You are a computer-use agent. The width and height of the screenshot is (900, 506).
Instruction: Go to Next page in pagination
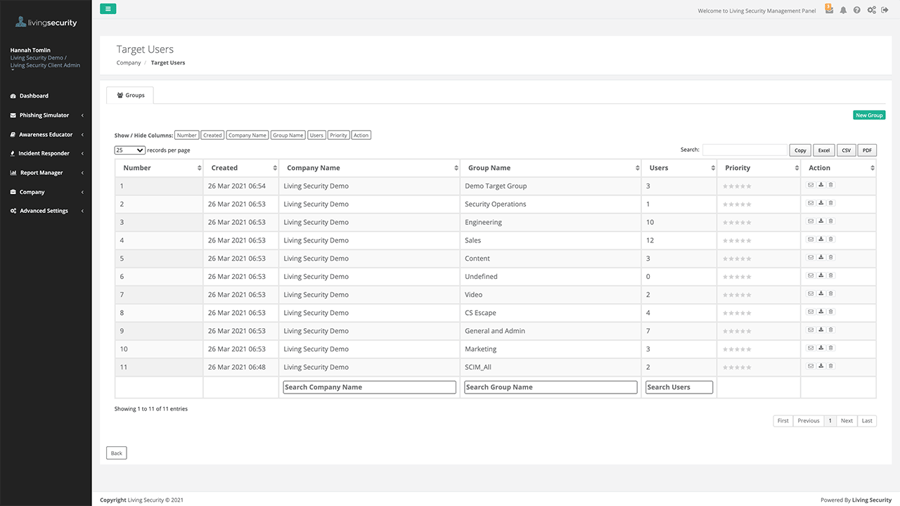click(847, 421)
